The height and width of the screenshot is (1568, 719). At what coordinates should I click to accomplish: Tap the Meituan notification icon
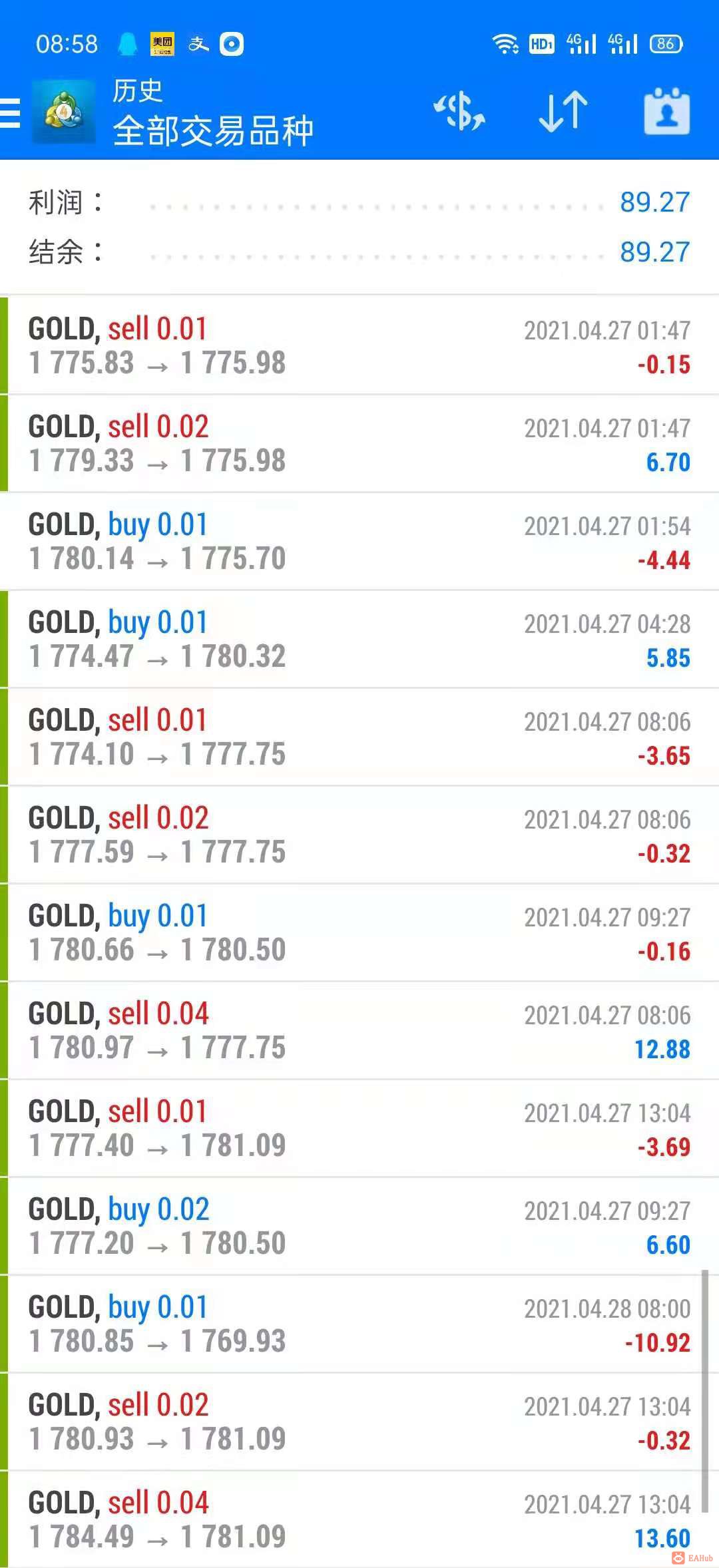(162, 44)
